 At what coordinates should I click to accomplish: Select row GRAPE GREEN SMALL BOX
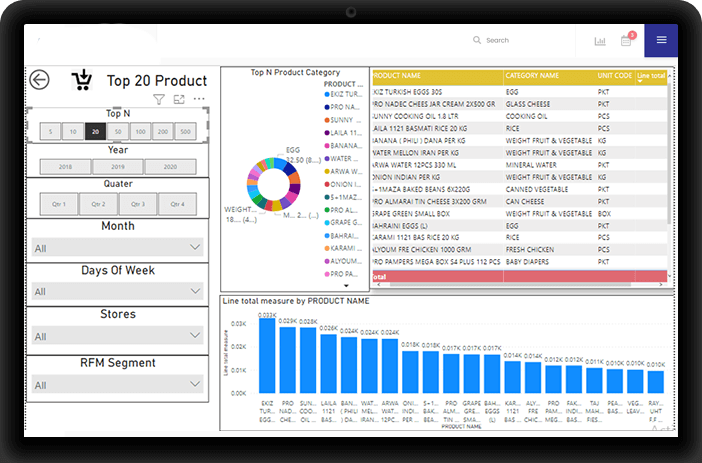(x=519, y=214)
